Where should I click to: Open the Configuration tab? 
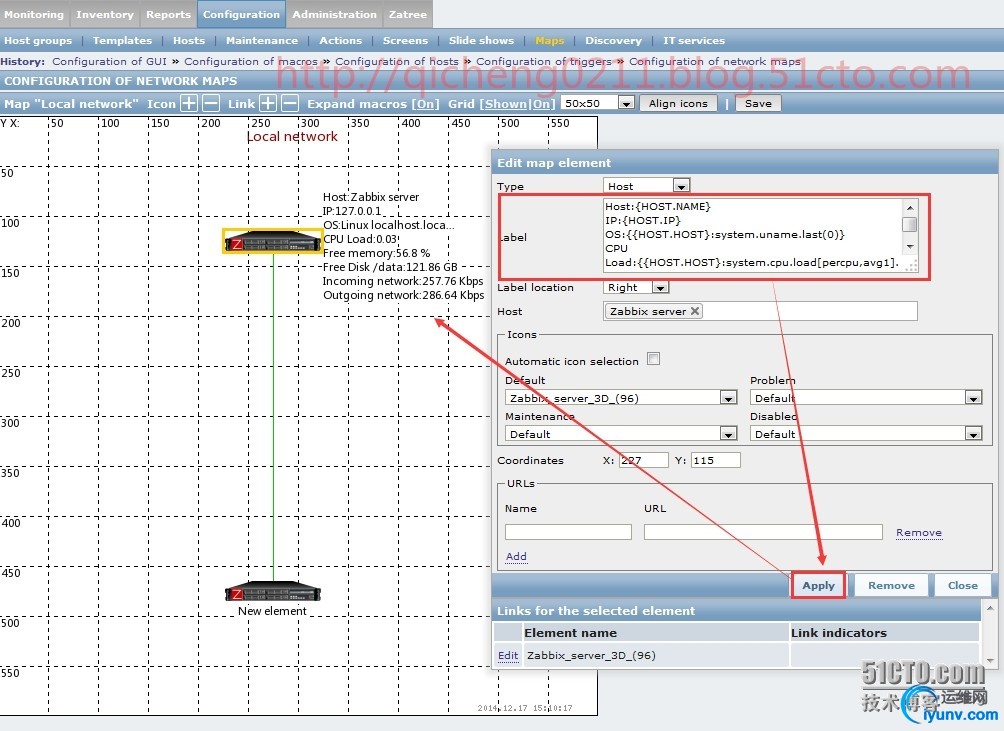pos(241,14)
